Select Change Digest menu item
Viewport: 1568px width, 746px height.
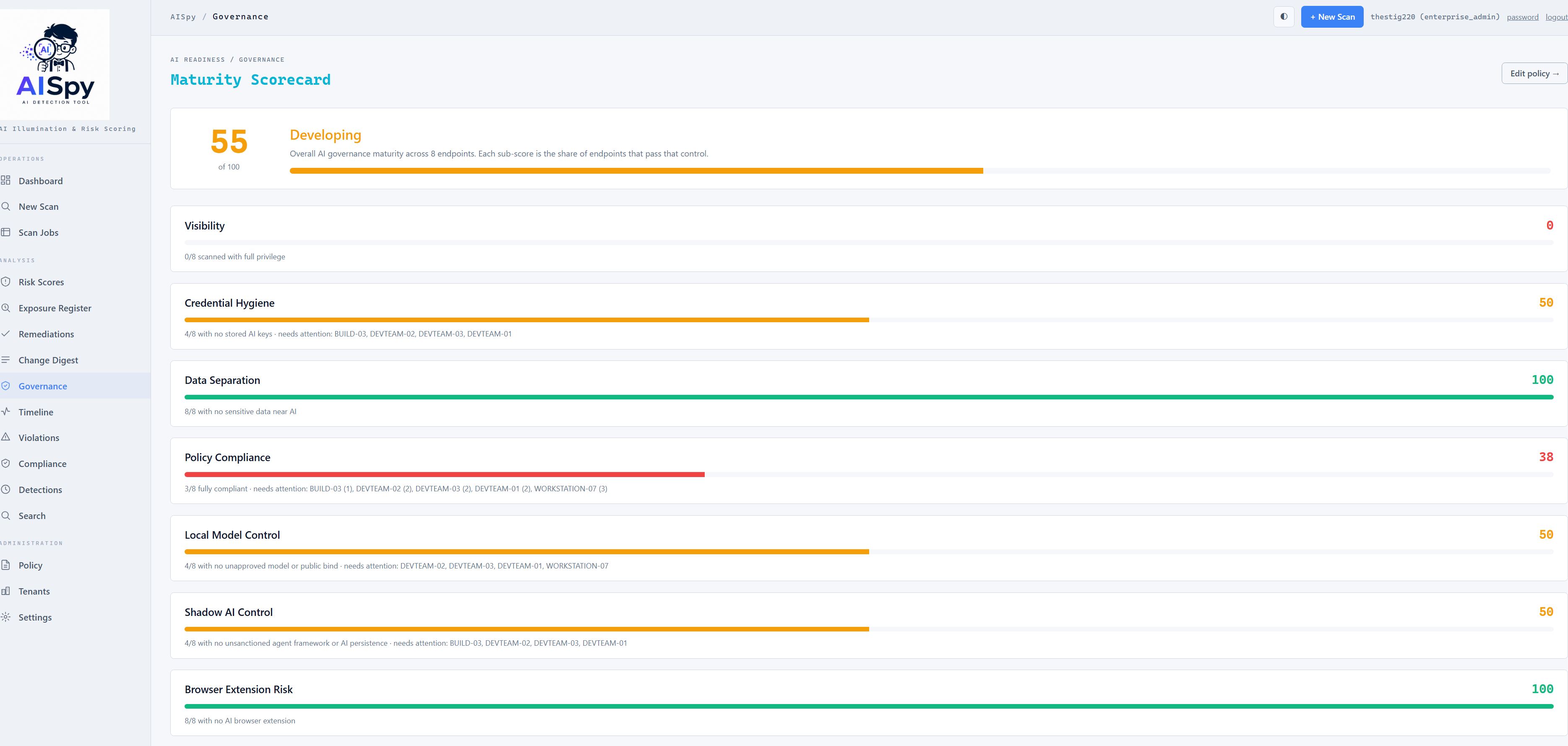point(76,360)
